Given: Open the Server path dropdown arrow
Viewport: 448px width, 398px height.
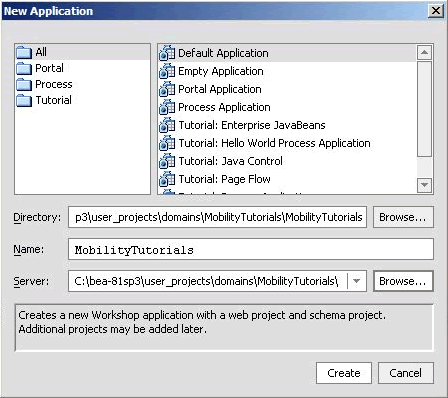Looking at the screenshot, I should 356,281.
